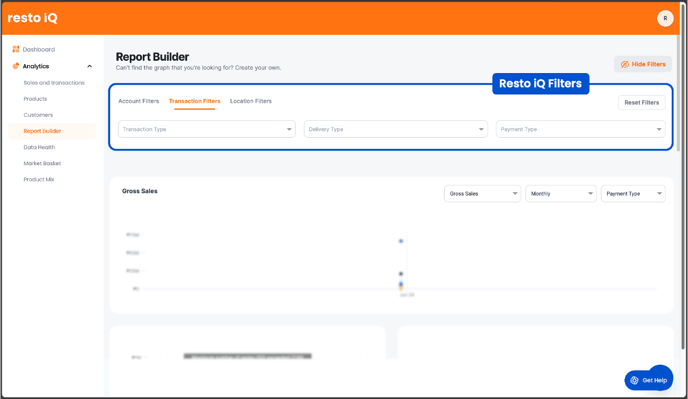
Task: Click the Reset Filters button
Action: pyautogui.click(x=641, y=102)
